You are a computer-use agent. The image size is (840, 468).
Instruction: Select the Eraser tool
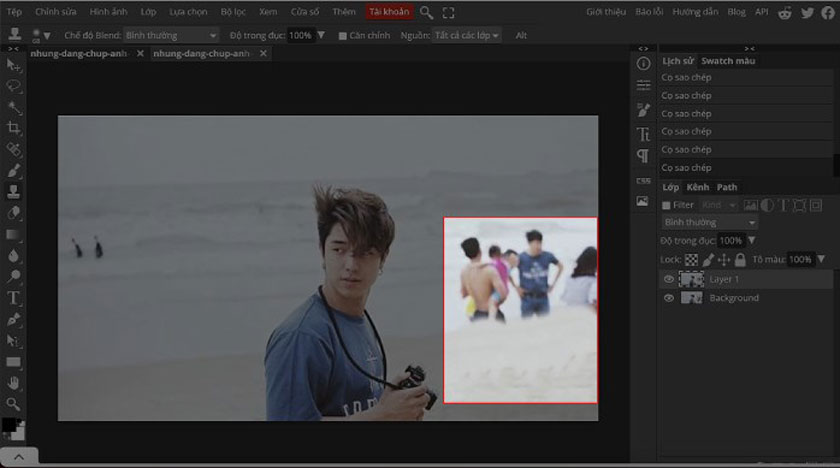pos(13,213)
